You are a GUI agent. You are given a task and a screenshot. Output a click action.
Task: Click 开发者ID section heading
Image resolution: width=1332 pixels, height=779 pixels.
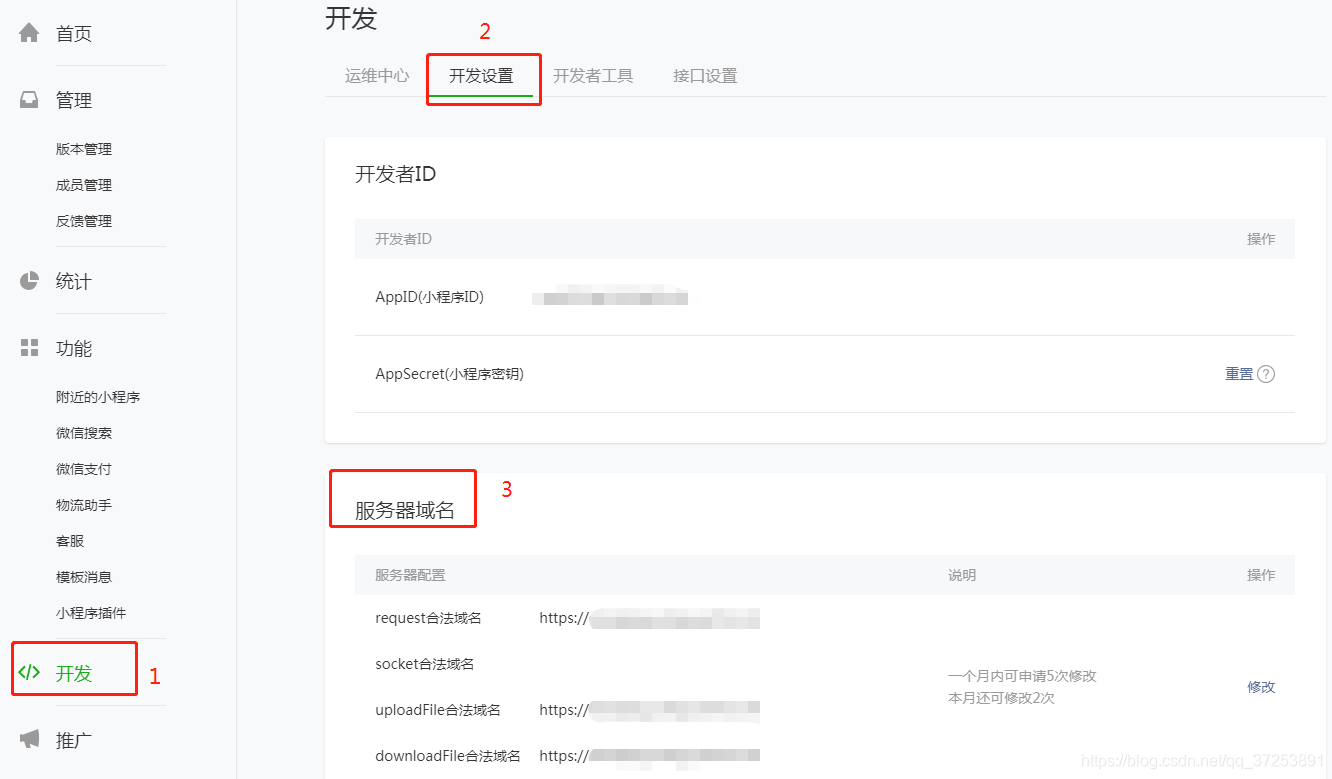(396, 174)
